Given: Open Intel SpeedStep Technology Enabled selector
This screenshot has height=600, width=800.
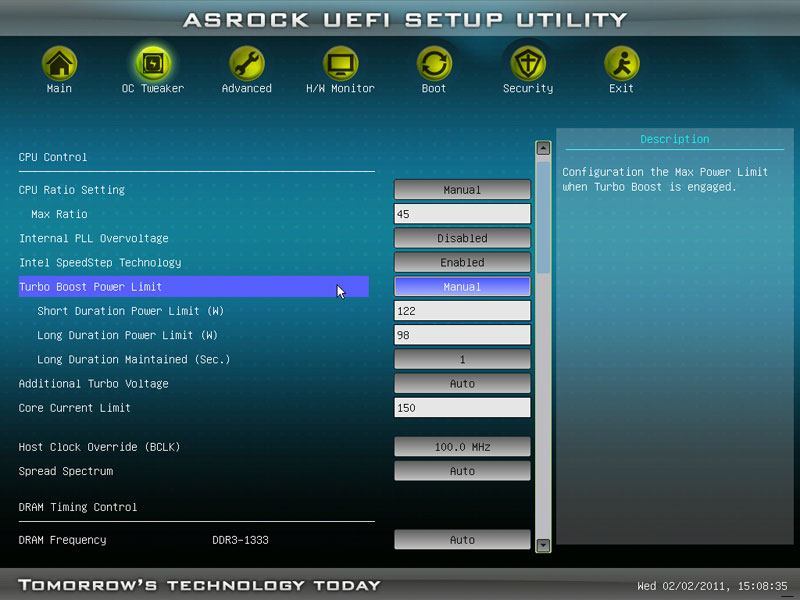Looking at the screenshot, I should pyautogui.click(x=462, y=262).
